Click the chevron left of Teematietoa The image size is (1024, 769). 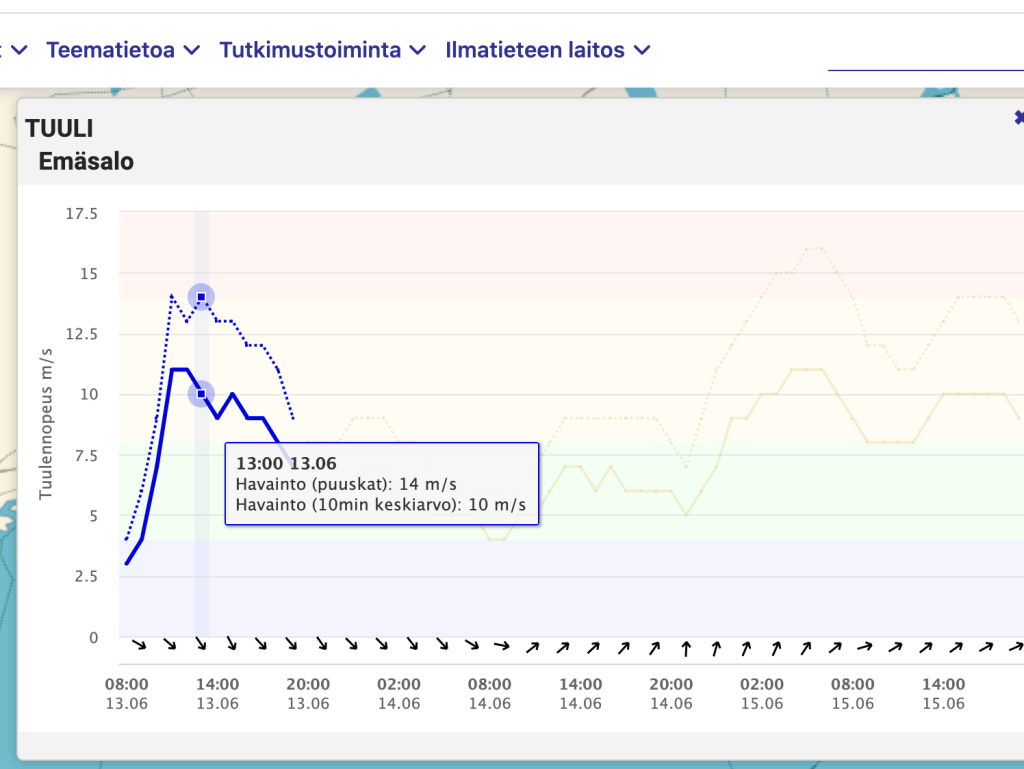pyautogui.click(x=18, y=50)
